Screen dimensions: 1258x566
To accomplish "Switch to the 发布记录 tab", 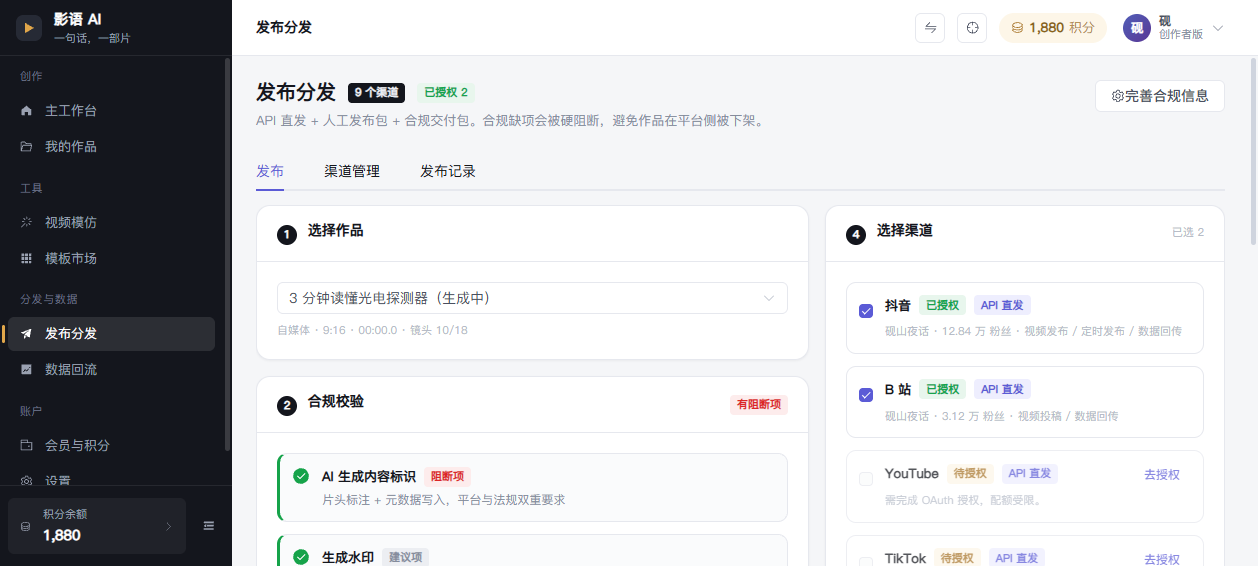I will pyautogui.click(x=448, y=171).
